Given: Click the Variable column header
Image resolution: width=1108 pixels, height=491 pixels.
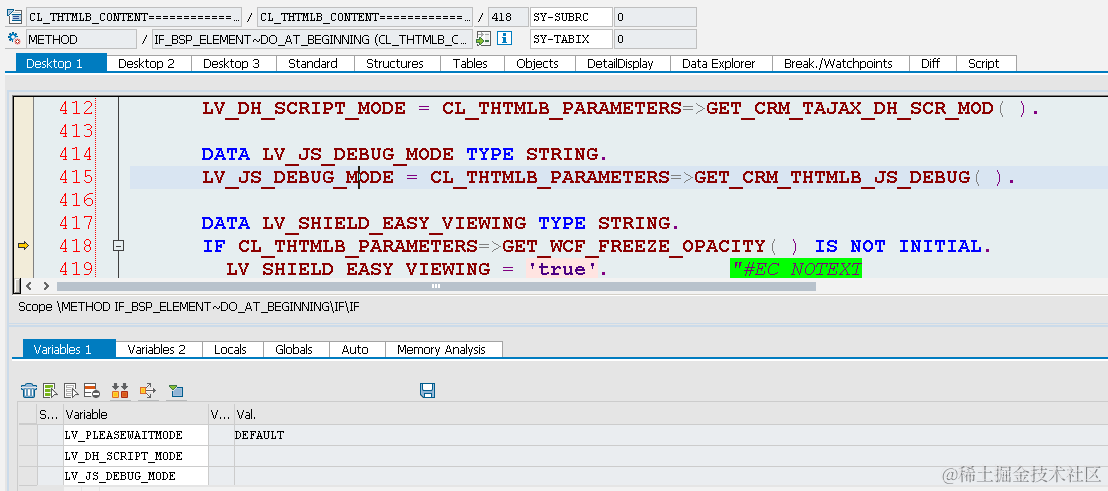Looking at the screenshot, I should tap(136, 415).
